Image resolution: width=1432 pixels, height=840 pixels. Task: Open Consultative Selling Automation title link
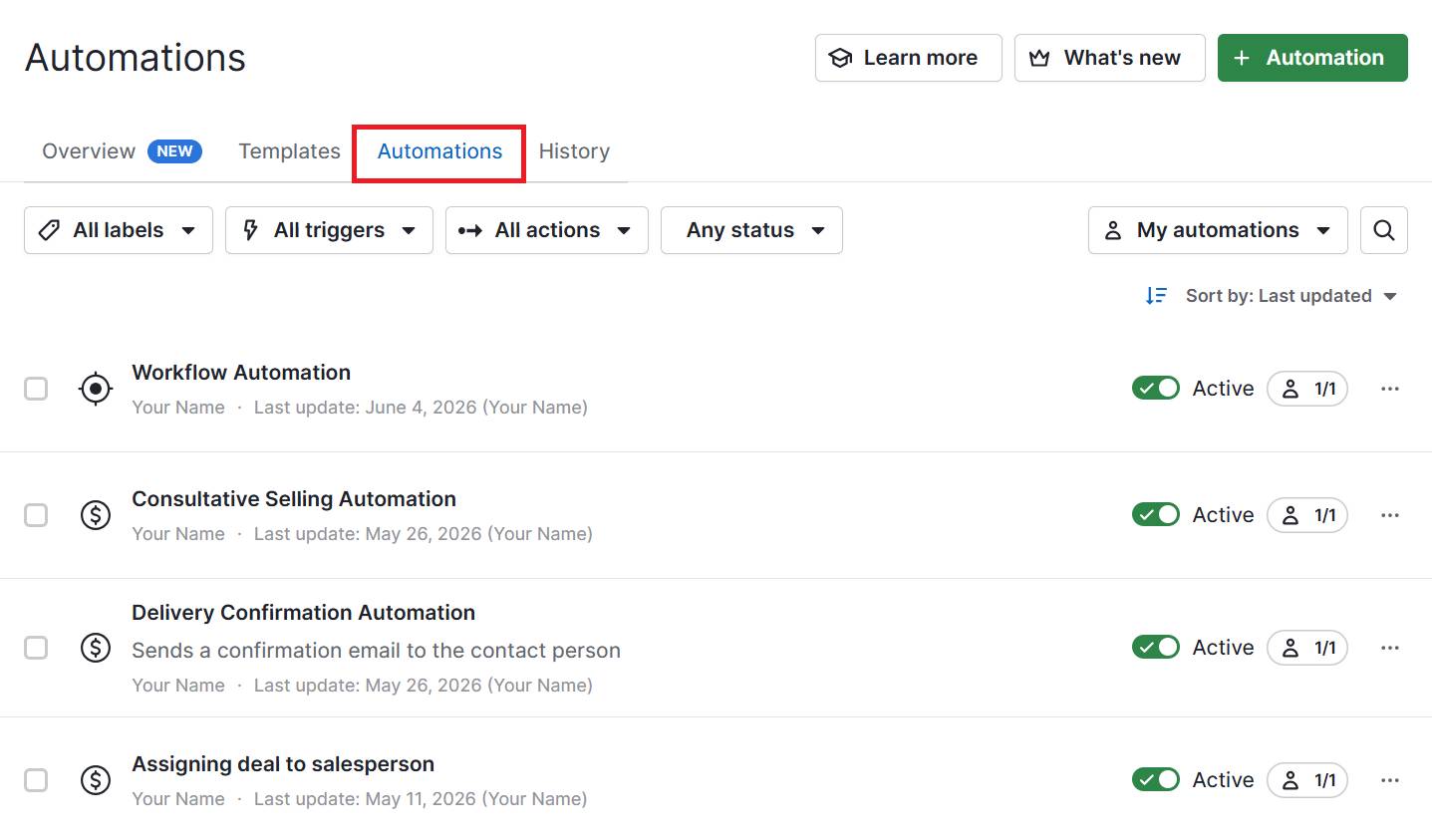294,499
